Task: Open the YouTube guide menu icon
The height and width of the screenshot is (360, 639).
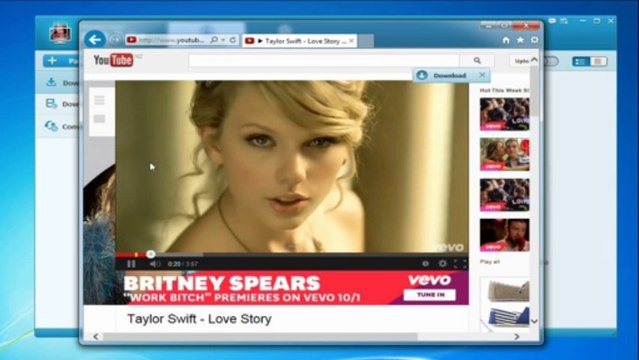Action: coord(99,100)
